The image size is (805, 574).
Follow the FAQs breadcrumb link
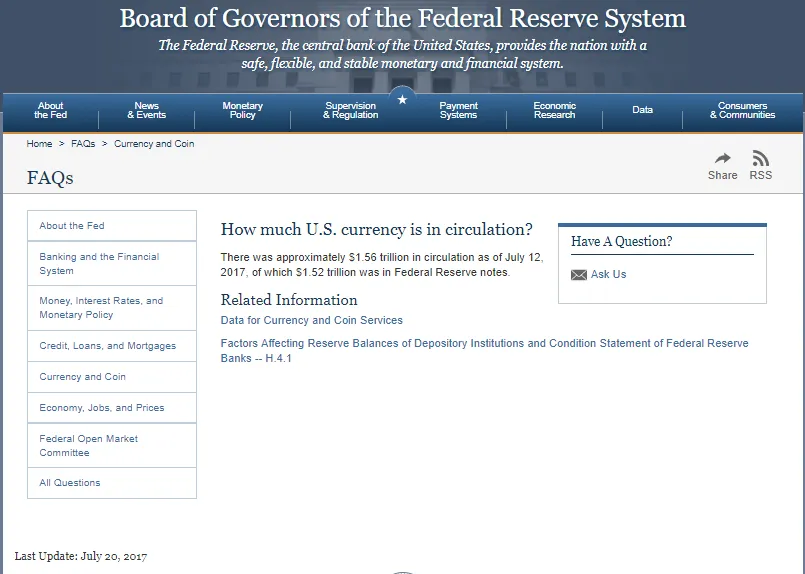point(83,144)
